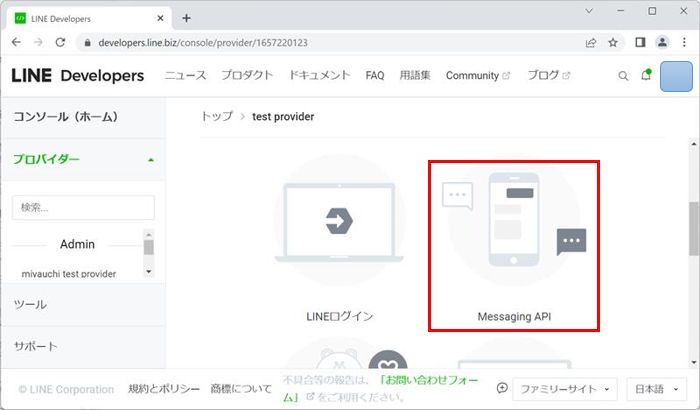Open the ブログ external link
The width and height of the screenshot is (700, 410).
pyautogui.click(x=549, y=75)
